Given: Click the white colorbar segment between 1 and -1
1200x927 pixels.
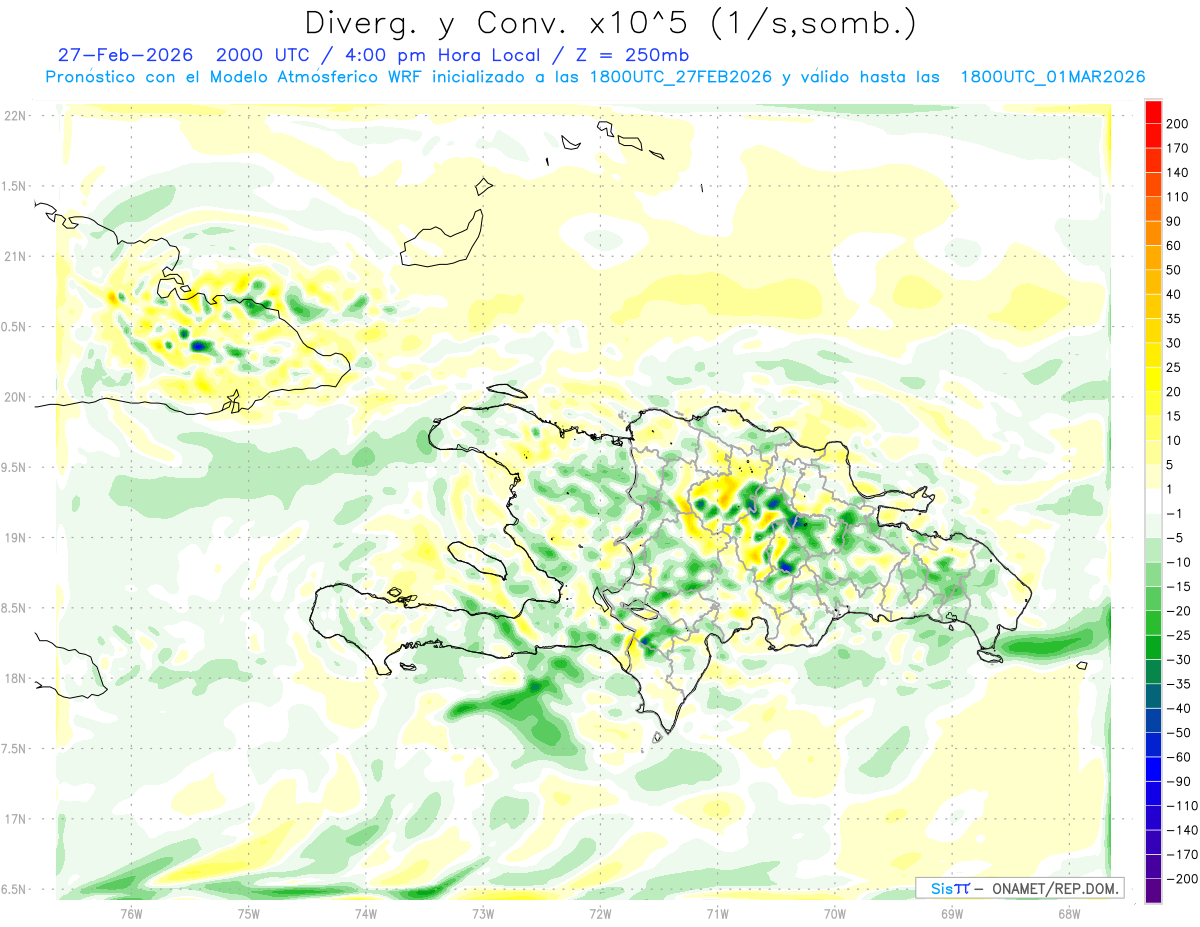Looking at the screenshot, I should pos(1153,501).
